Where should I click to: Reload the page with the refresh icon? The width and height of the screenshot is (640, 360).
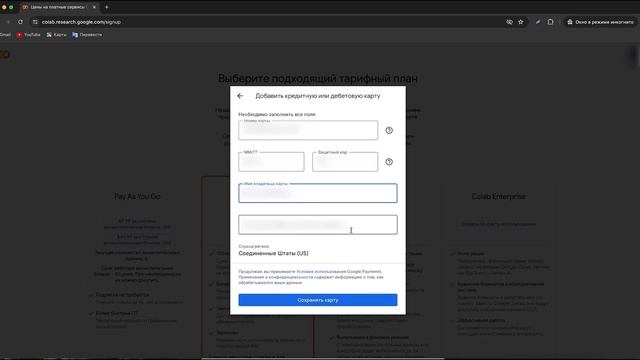pyautogui.click(x=20, y=22)
